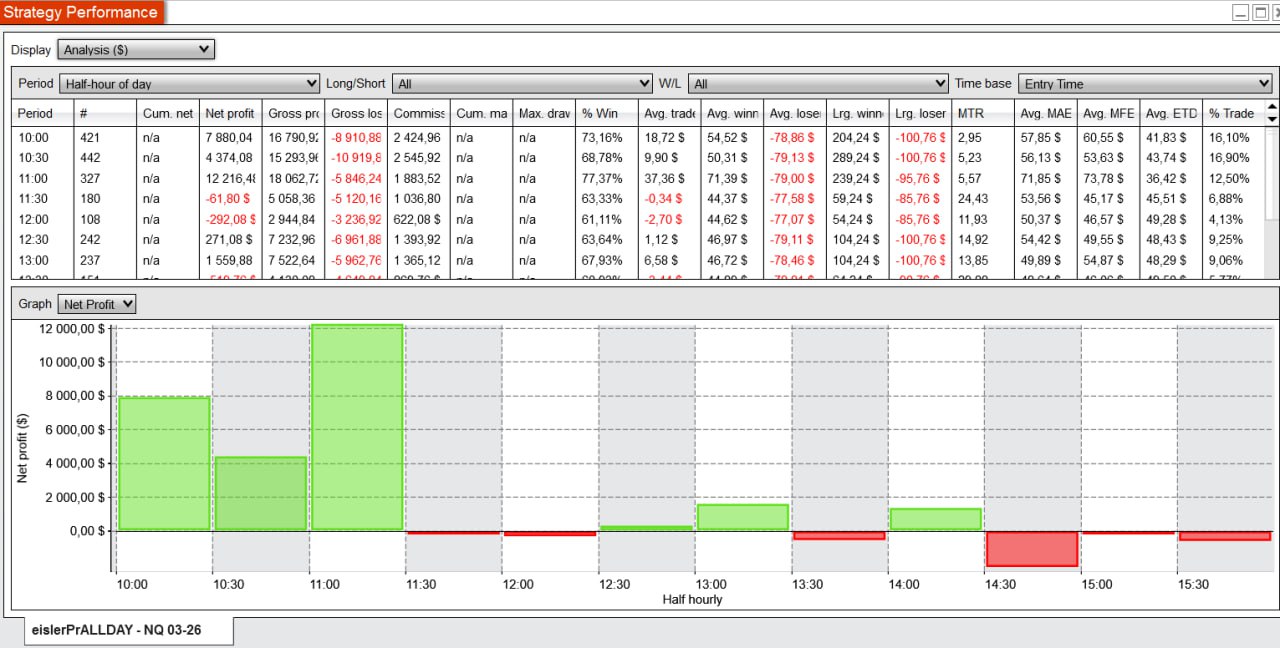Minimize the Strategy Performance window
This screenshot has width=1280, height=648.
[1241, 12]
